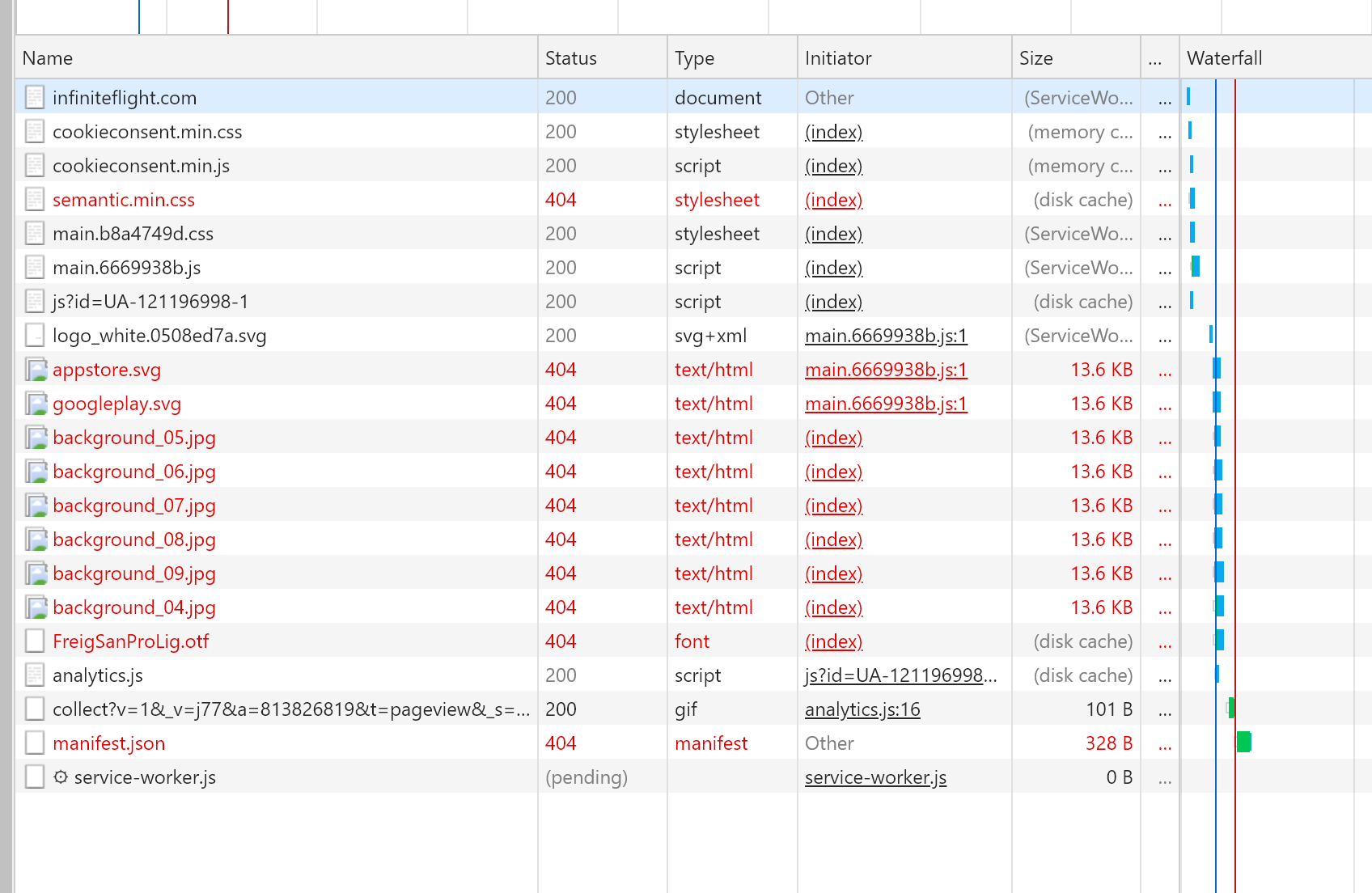The height and width of the screenshot is (893, 1372).
Task: Click the waterfall bar for the collect request
Action: click(1231, 708)
